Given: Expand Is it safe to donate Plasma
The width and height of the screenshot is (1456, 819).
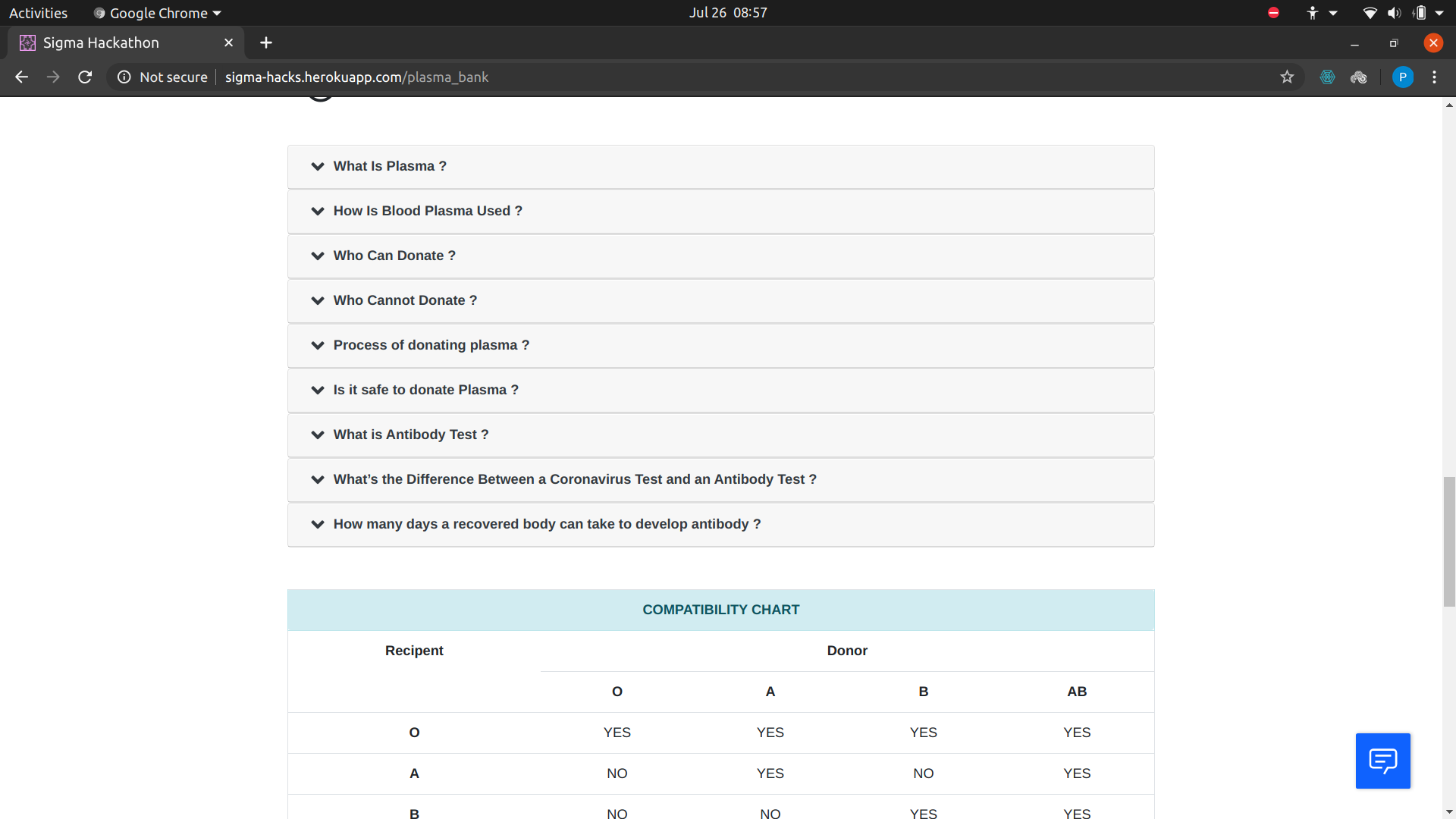Looking at the screenshot, I should tap(425, 390).
